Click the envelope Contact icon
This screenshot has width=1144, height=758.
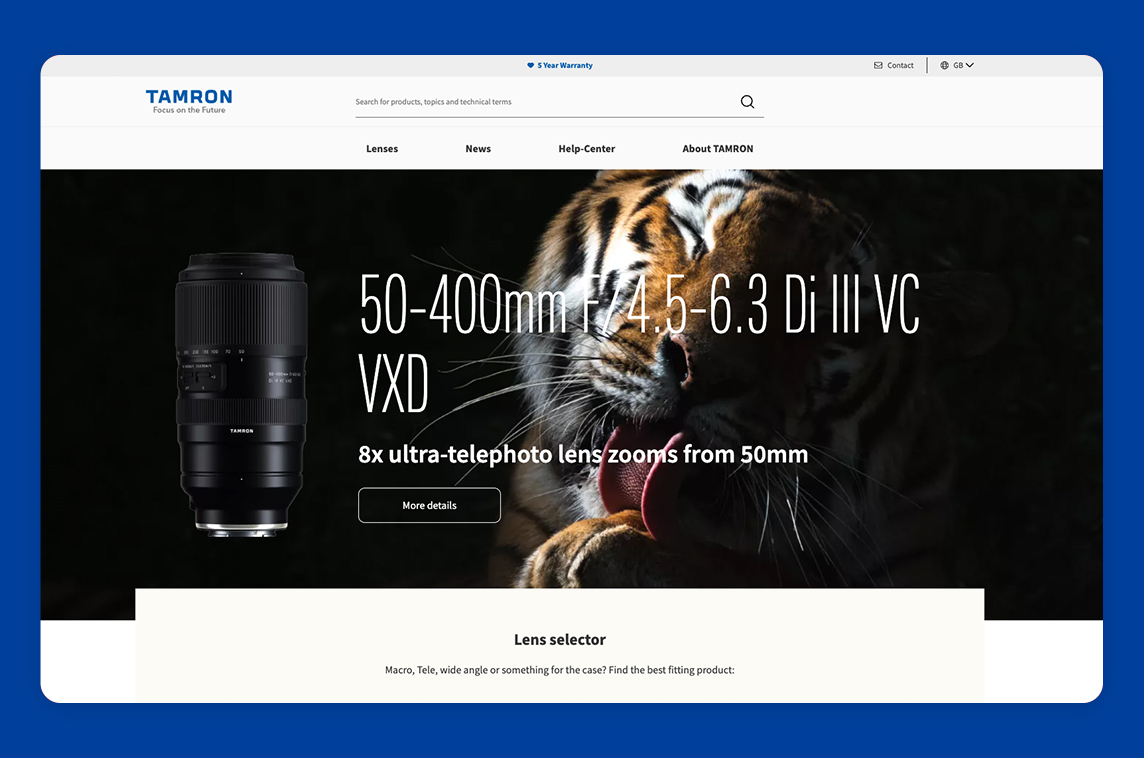point(878,65)
